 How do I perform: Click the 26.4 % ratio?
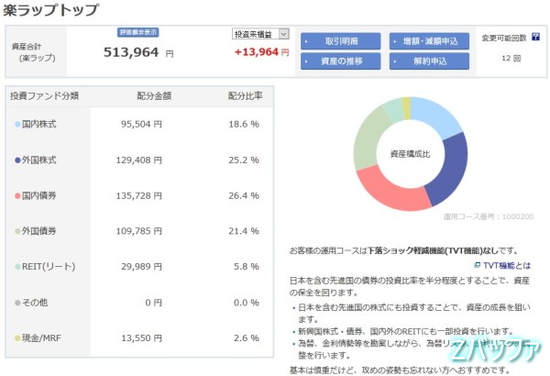[x=244, y=196]
